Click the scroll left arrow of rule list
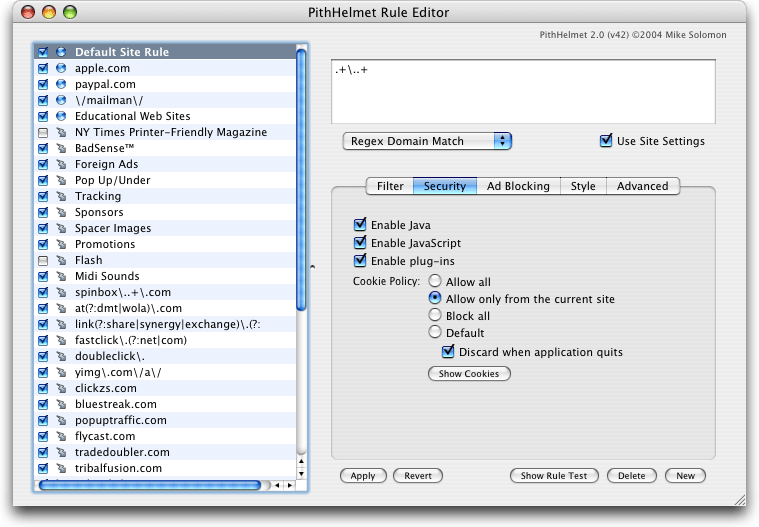 tap(278, 485)
